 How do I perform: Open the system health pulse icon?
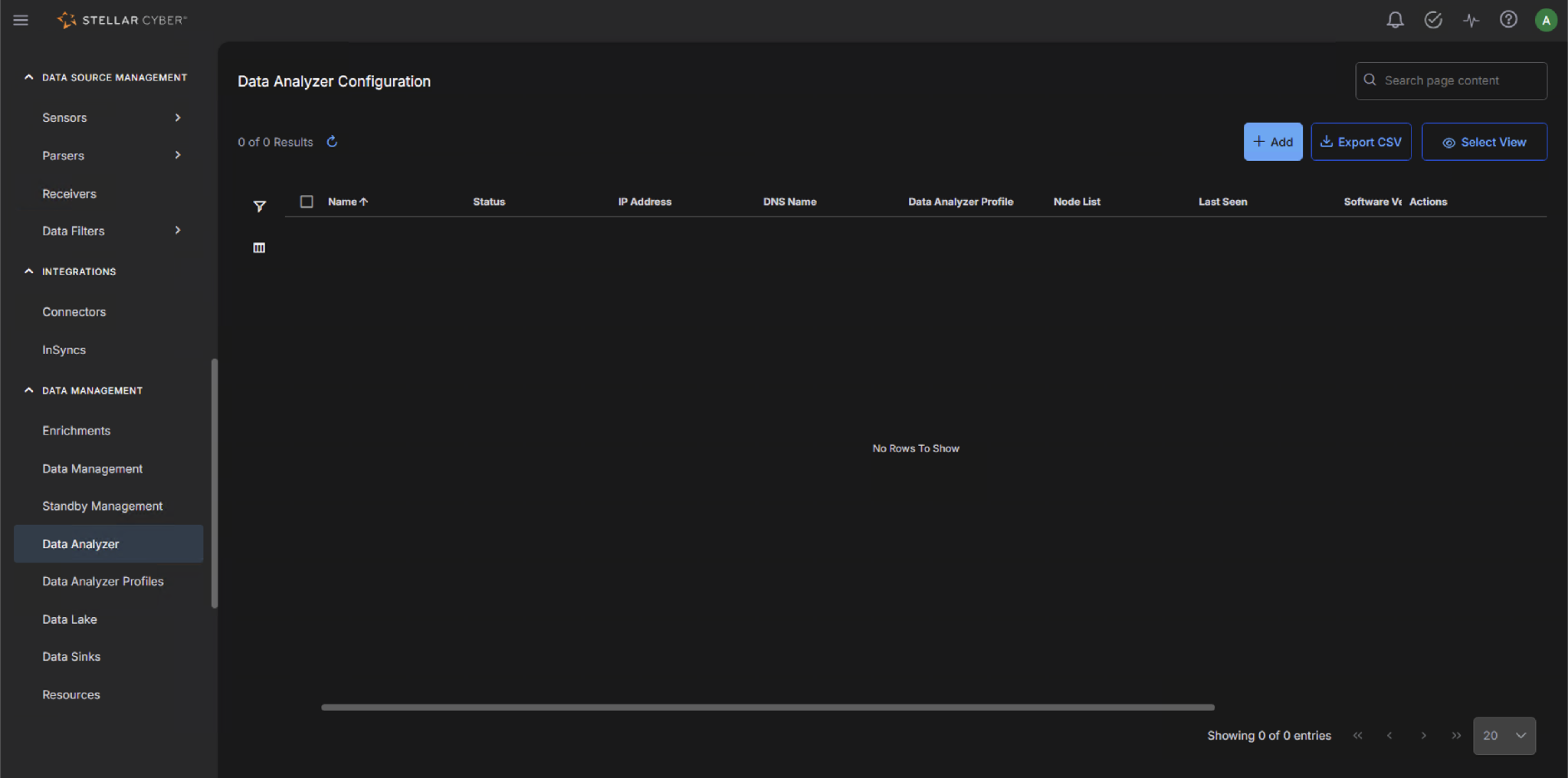pyautogui.click(x=1470, y=20)
